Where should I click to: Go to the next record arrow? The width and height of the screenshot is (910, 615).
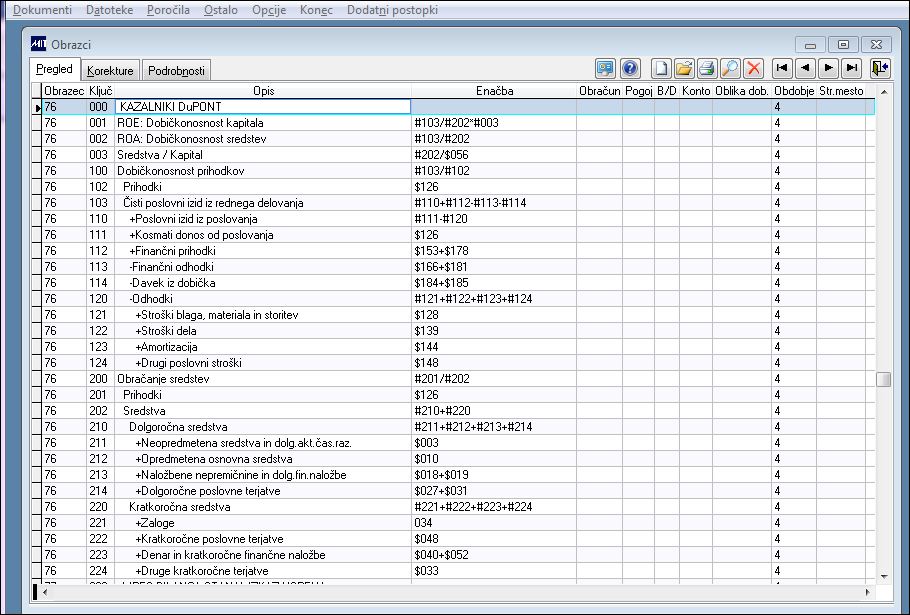pos(829,68)
